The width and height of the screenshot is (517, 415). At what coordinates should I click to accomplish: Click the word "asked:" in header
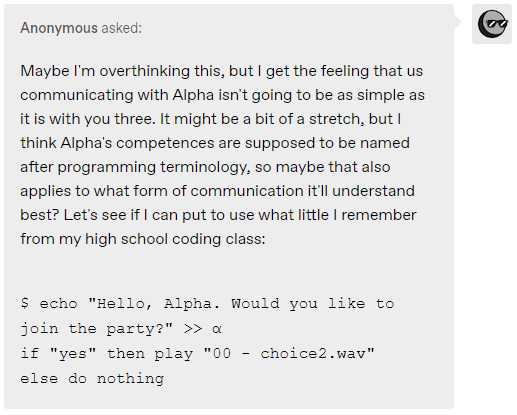point(122,28)
